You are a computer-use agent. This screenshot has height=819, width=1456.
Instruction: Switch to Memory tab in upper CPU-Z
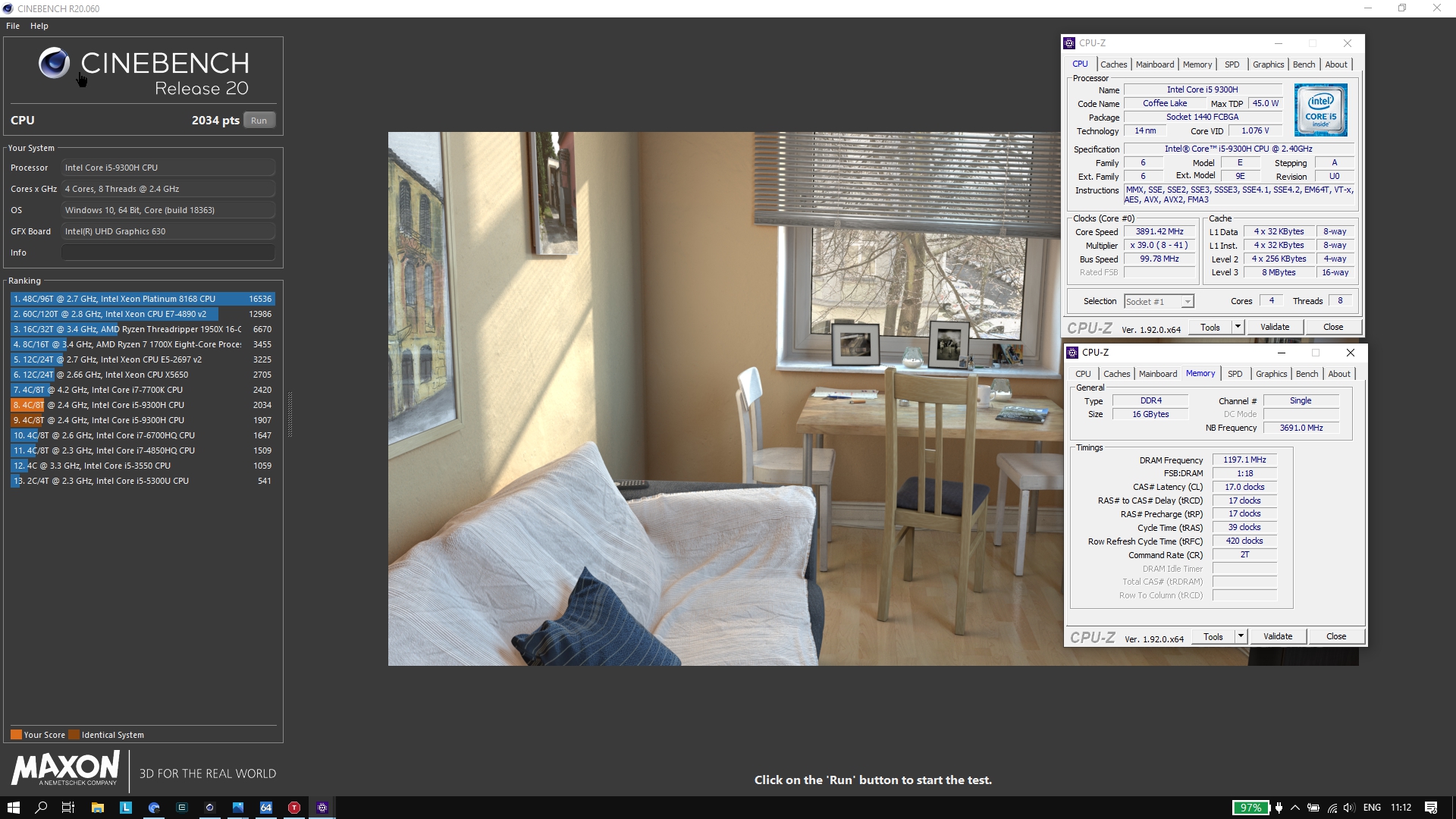pyautogui.click(x=1197, y=64)
